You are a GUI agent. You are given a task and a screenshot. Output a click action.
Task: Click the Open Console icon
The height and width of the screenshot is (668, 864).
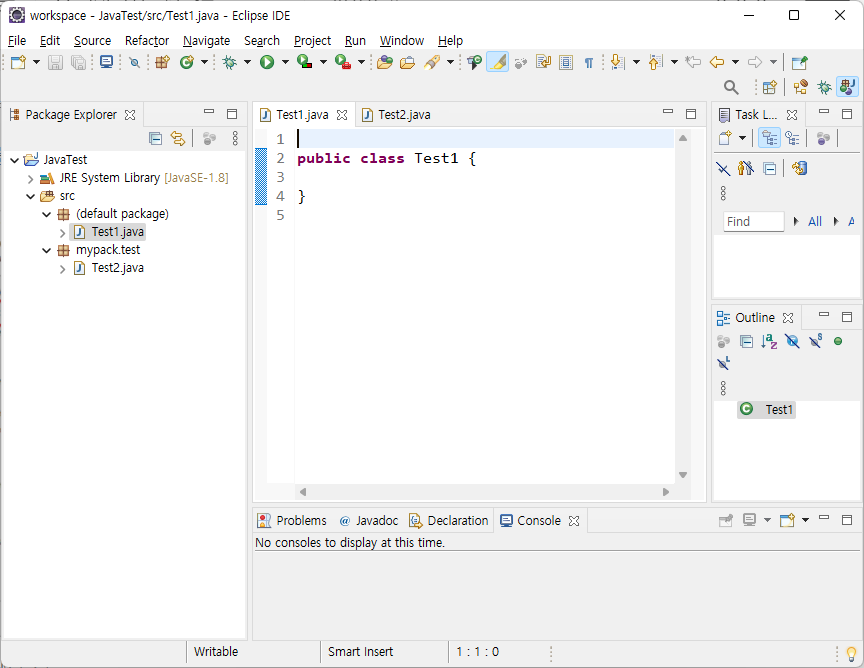pyautogui.click(x=787, y=520)
